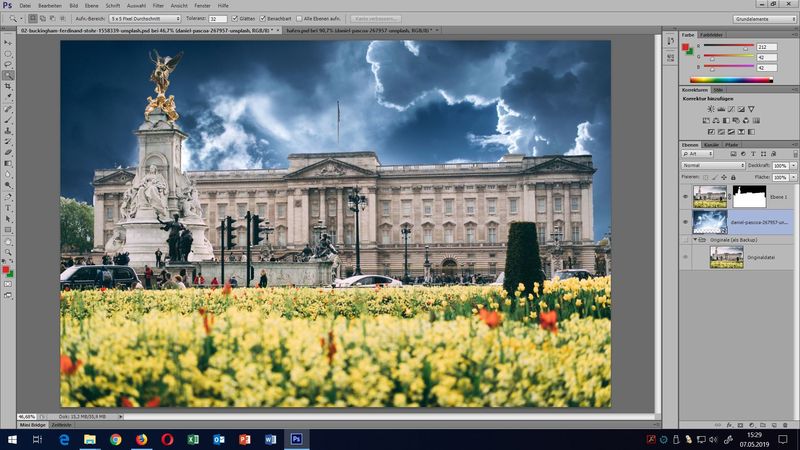
Task: Choose New Selection mode in options bar
Action: (x=33, y=18)
